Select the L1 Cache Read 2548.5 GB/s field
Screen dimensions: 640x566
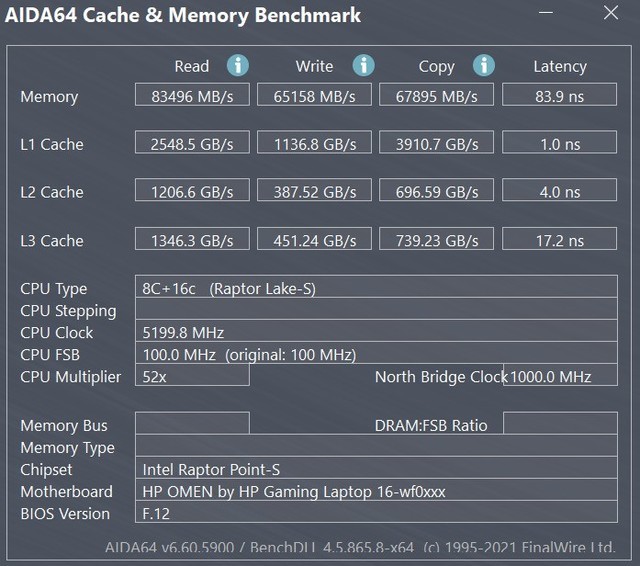tap(192, 144)
